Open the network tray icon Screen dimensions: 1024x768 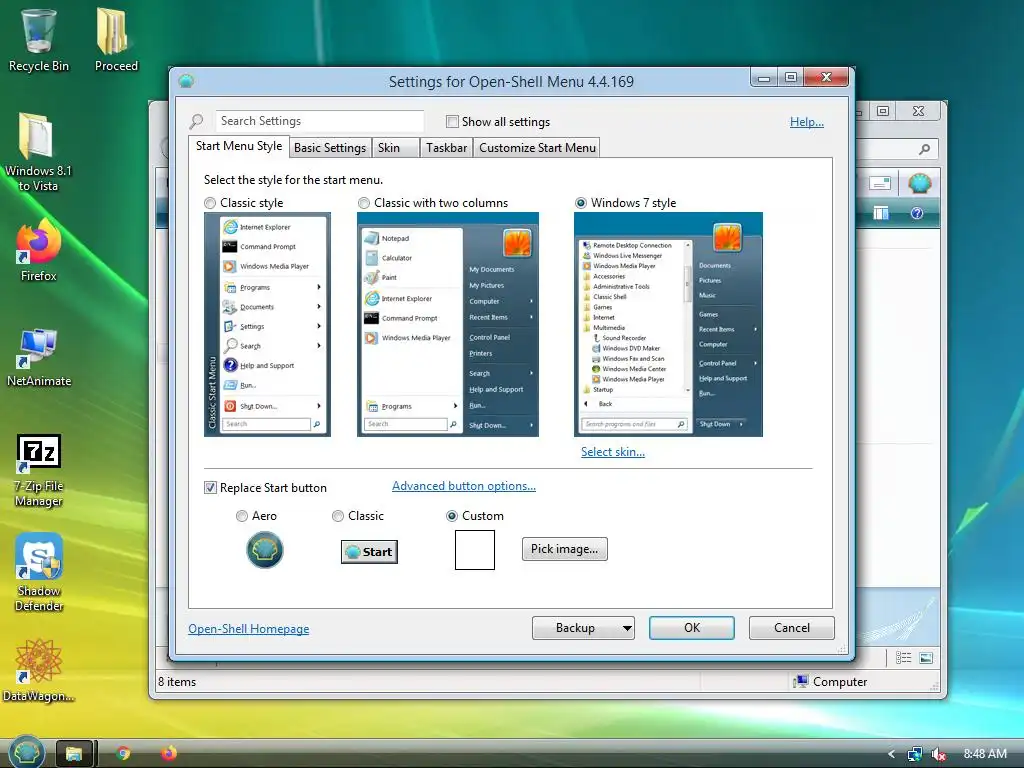coord(914,754)
